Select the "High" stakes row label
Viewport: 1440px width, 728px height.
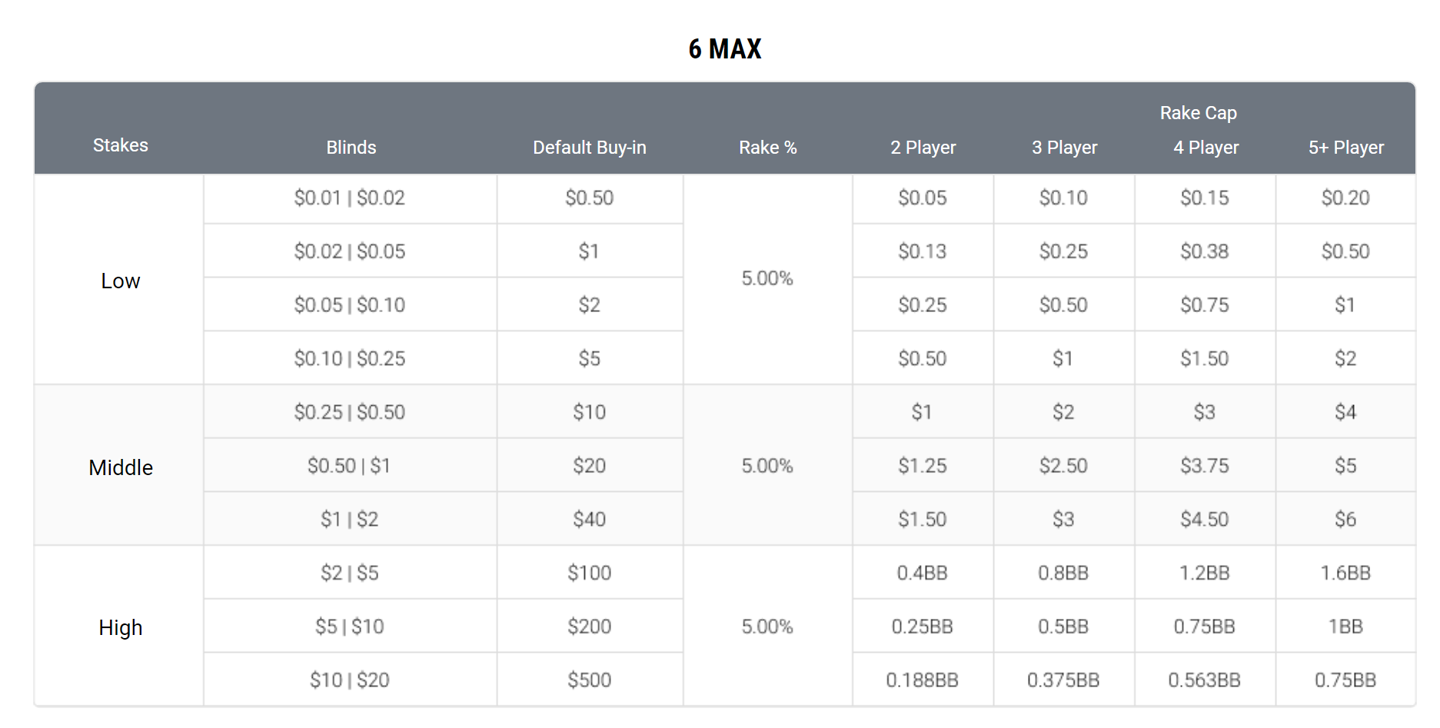[x=120, y=628]
